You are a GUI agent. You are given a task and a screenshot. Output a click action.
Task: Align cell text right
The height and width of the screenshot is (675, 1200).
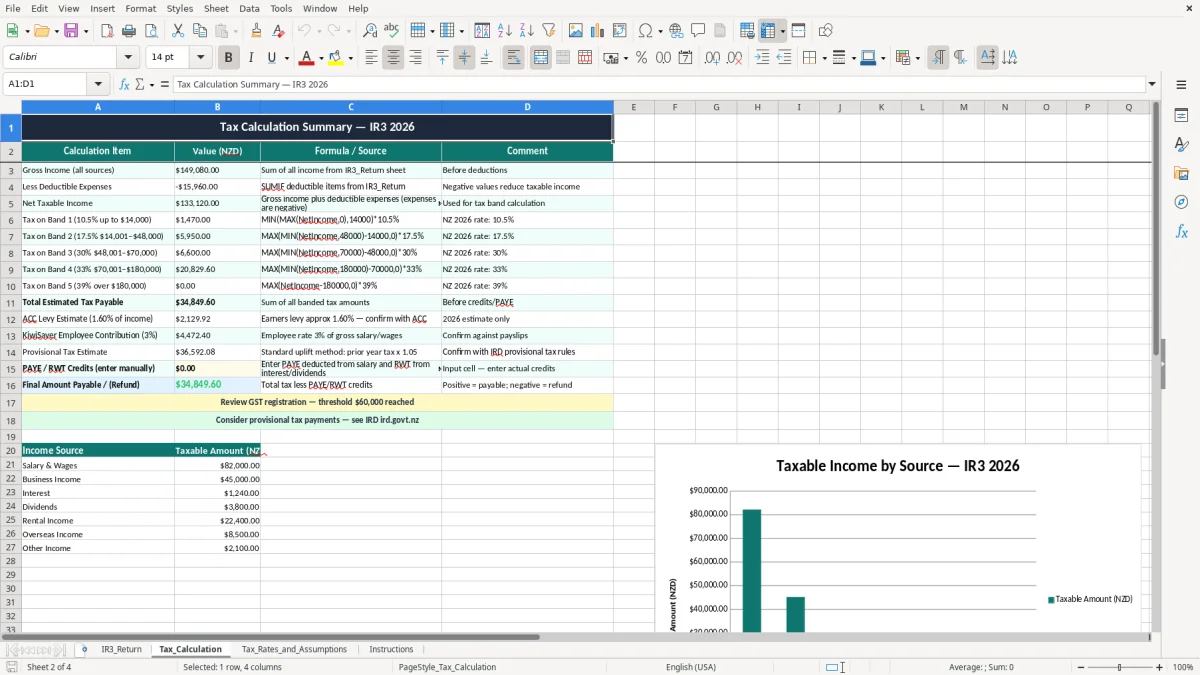415,58
